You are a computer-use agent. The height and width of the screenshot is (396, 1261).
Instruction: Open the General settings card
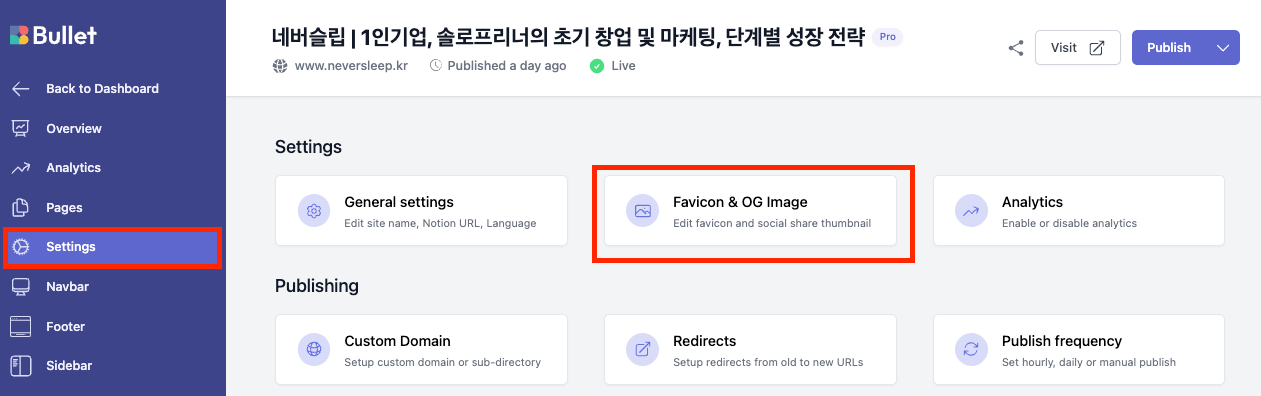pos(421,211)
